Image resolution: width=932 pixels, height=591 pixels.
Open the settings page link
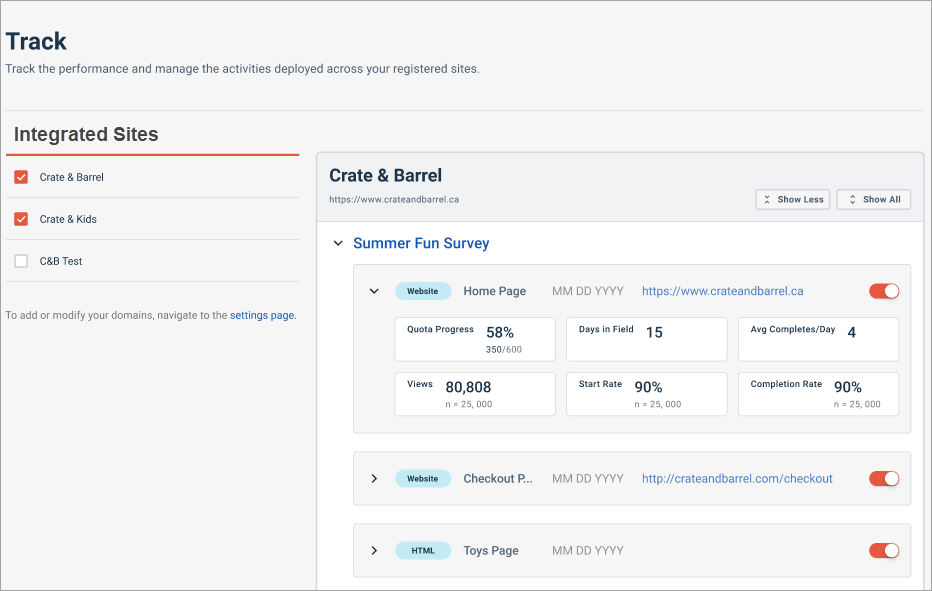tap(262, 315)
